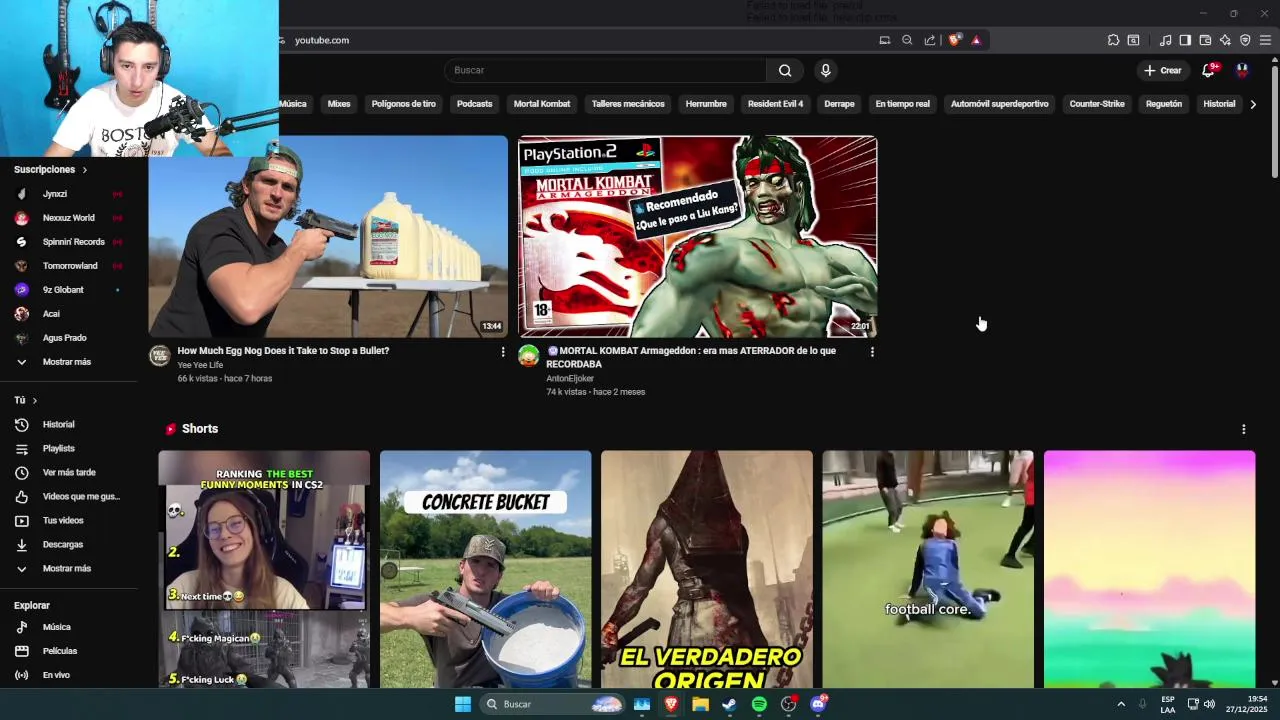Expand the Tú section chevron

34,400
